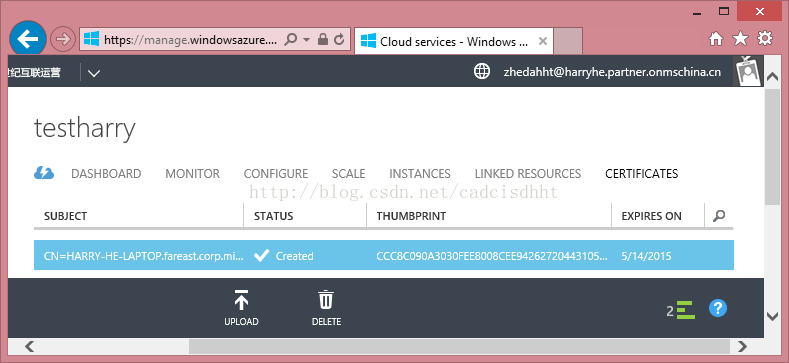Click the horizontal scrollbar right arrow
This screenshot has height=363, width=789.
point(742,346)
